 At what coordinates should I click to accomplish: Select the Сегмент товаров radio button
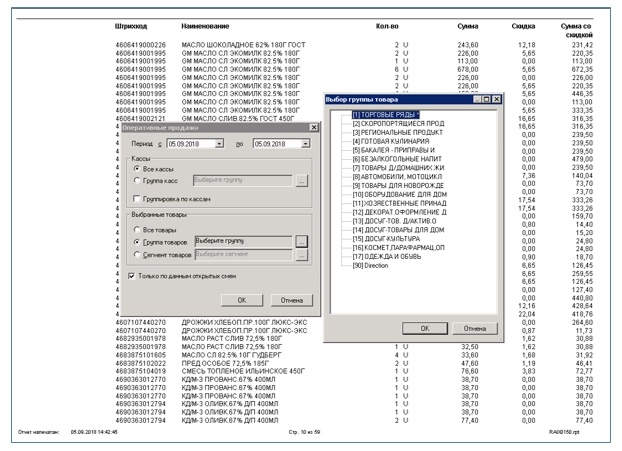[137, 255]
